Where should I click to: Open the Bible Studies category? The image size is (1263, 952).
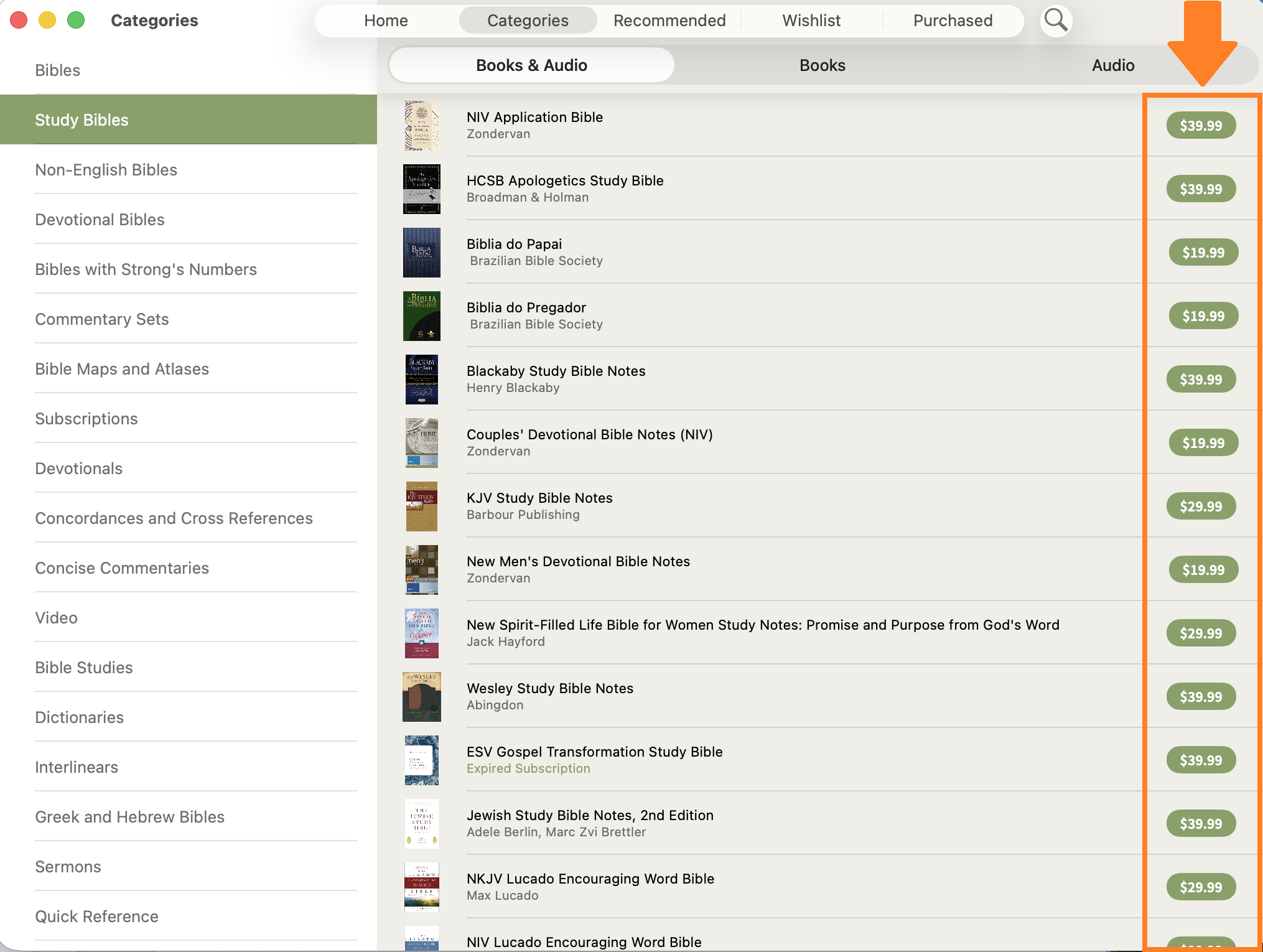pyautogui.click(x=189, y=668)
